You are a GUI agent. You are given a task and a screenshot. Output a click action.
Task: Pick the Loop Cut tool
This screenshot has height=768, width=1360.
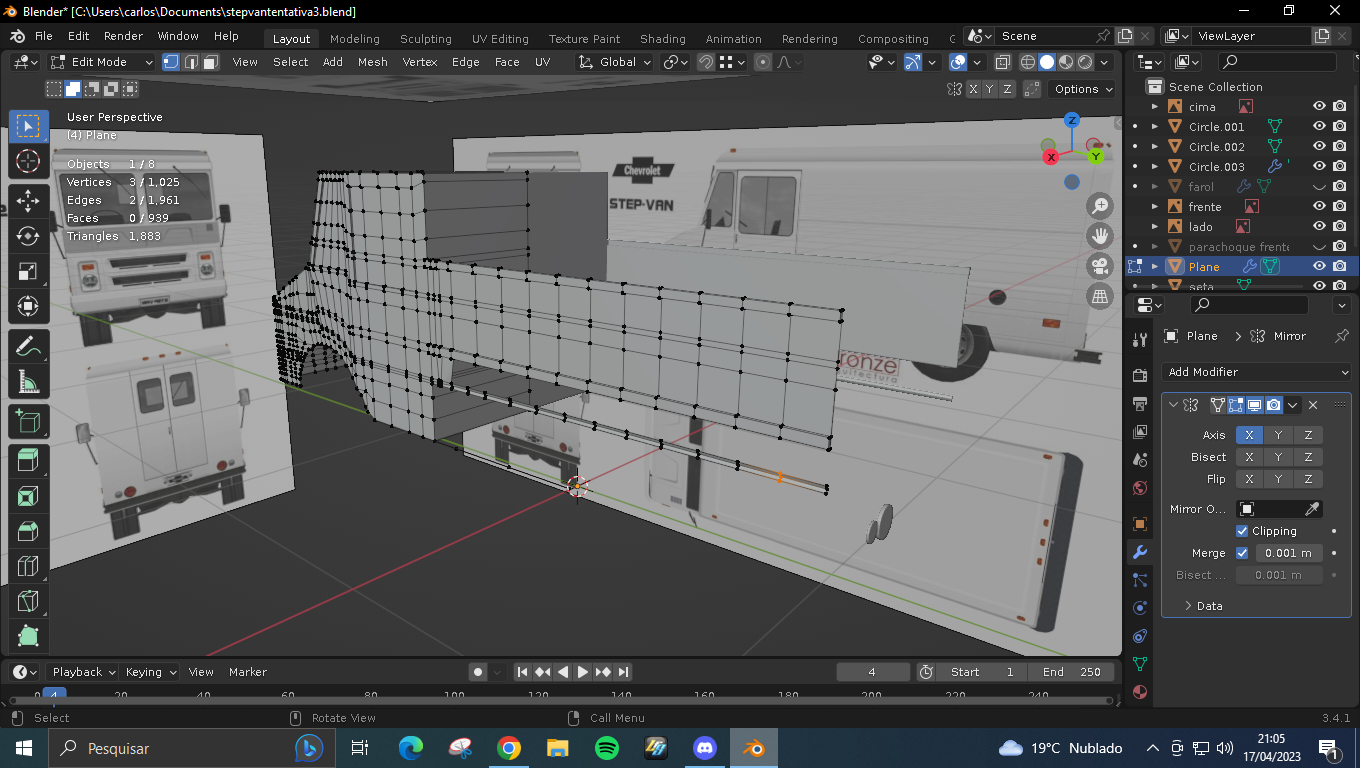tap(28, 566)
